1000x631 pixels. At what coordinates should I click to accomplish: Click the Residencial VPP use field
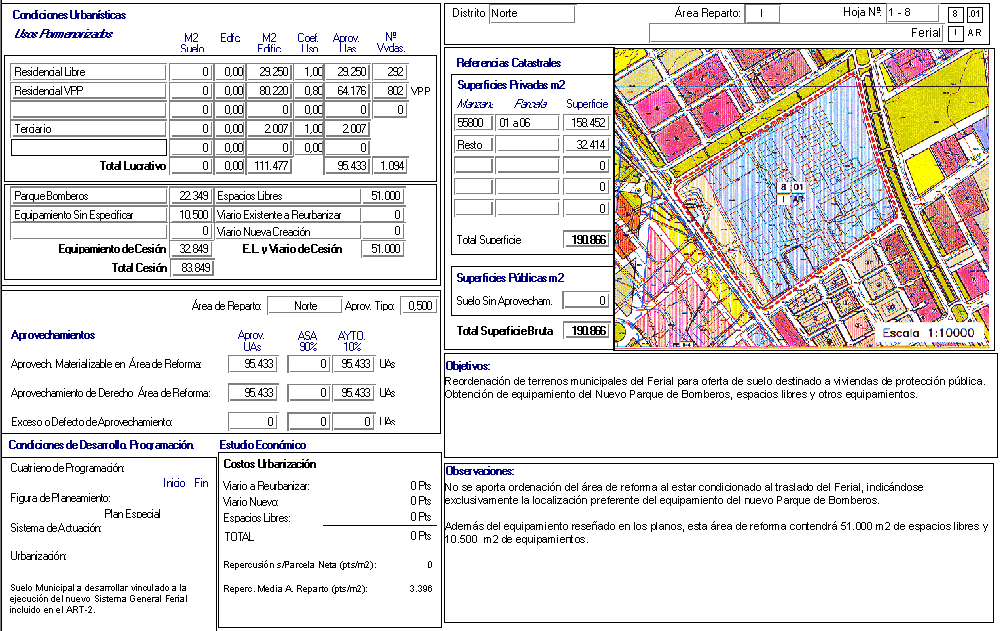tap(88, 91)
